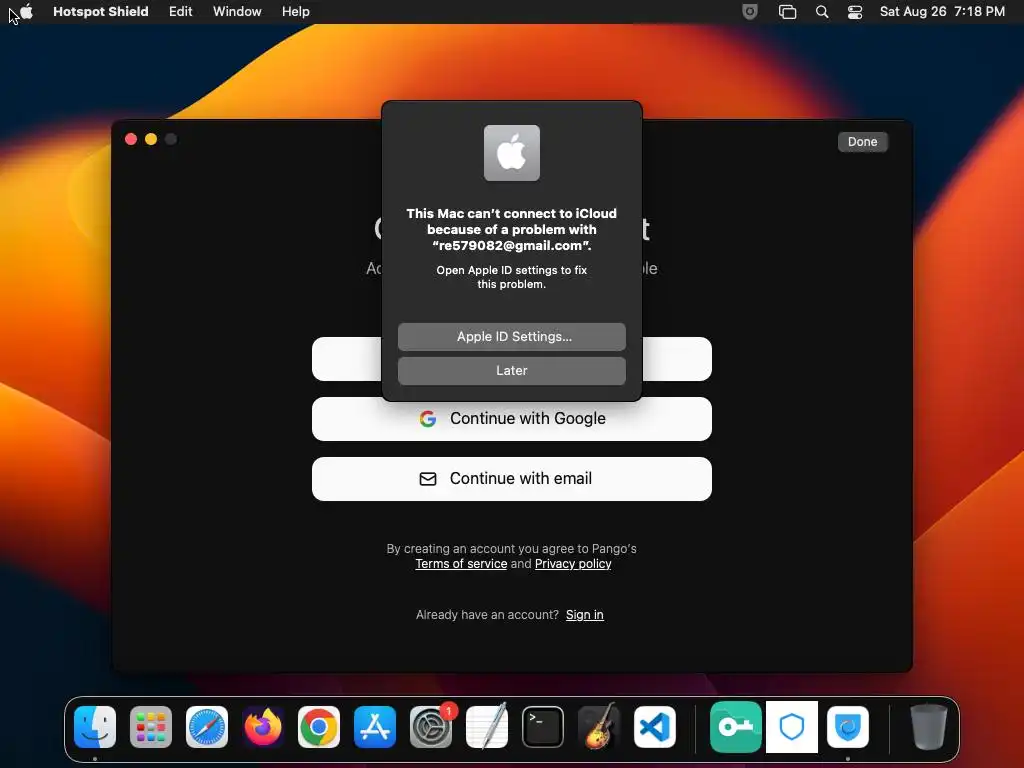Open the App Store from the Dock
Screen dimensions: 1024x768
375,727
